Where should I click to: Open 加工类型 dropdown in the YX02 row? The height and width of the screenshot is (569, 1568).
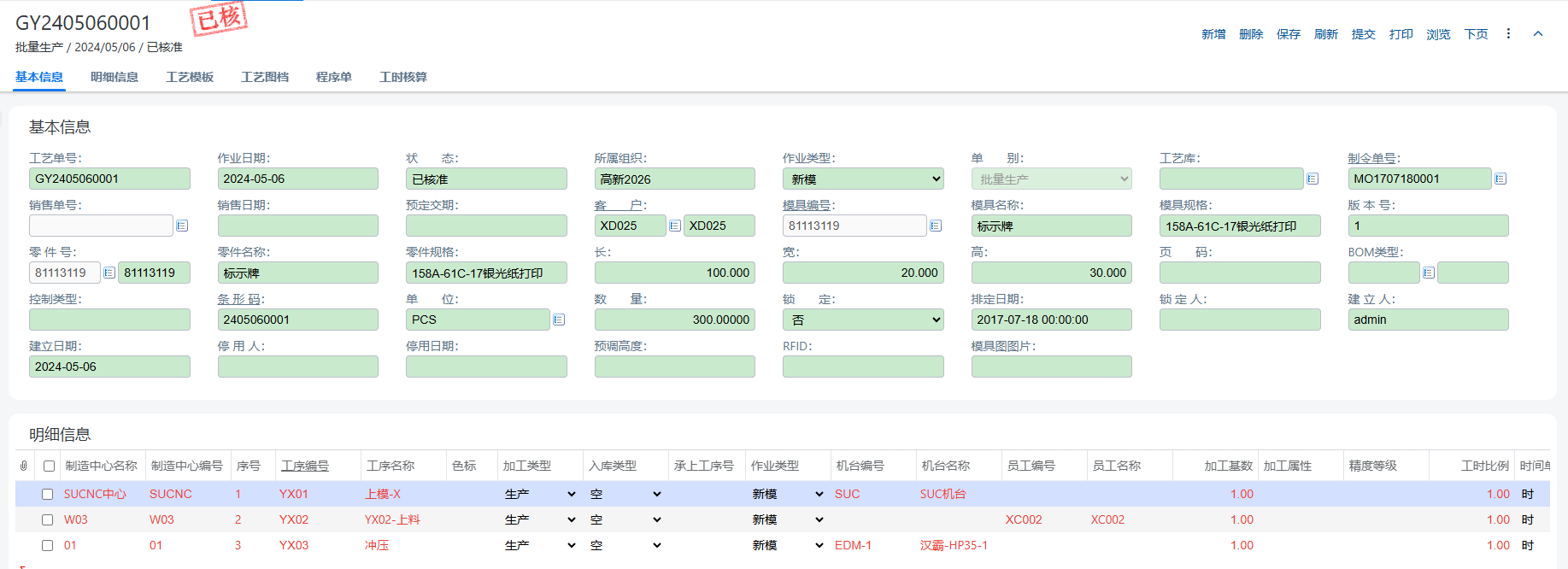540,519
